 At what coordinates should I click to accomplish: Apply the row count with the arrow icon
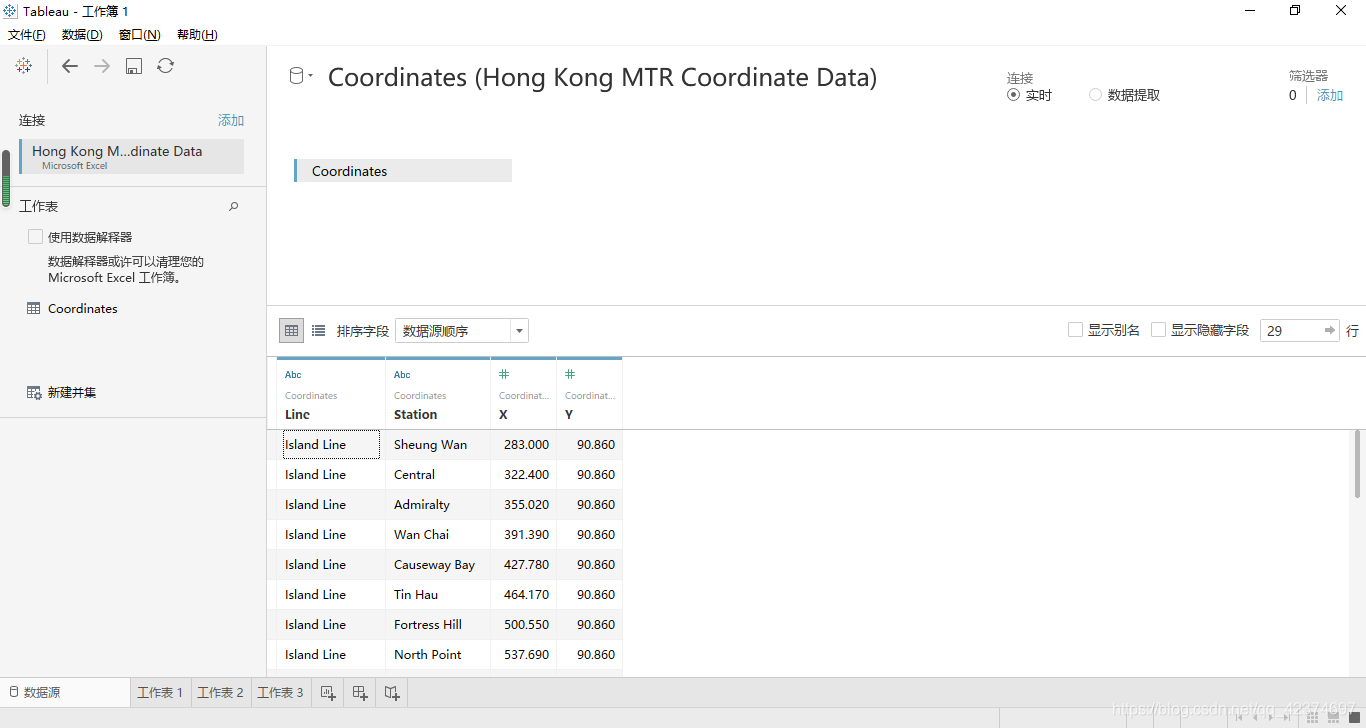pyautogui.click(x=1330, y=330)
